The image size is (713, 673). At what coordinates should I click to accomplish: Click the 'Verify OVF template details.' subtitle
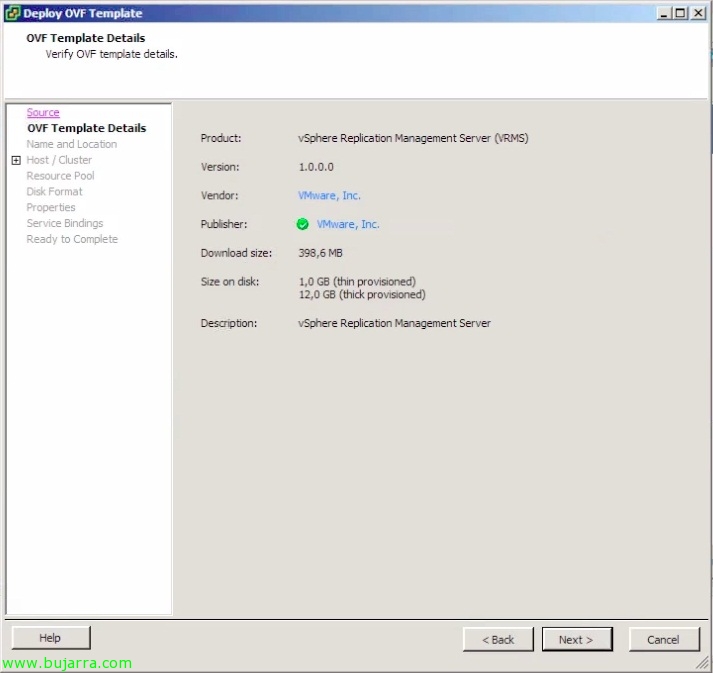(x=111, y=54)
